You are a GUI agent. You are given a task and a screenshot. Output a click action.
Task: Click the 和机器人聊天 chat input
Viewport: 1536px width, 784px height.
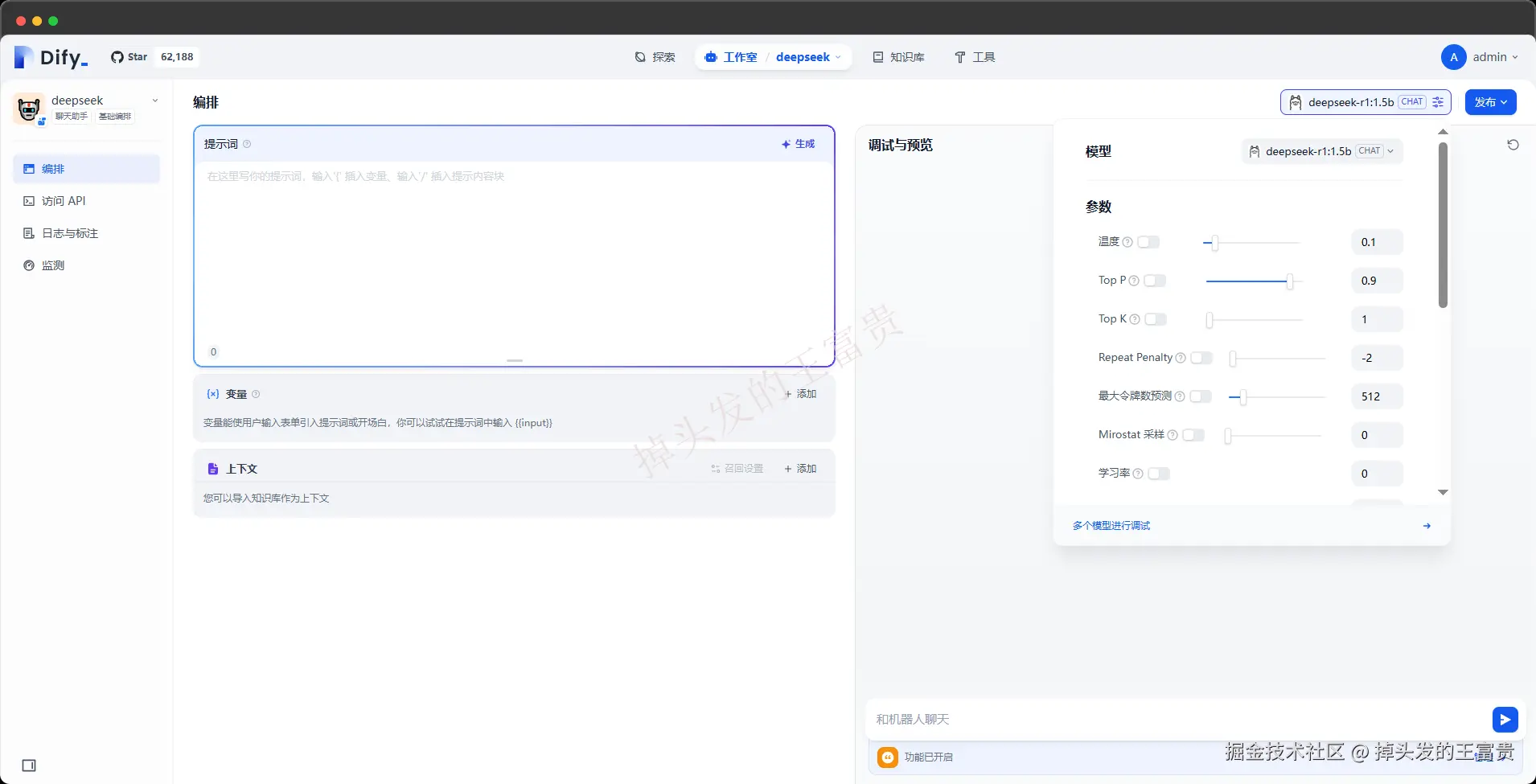[x=1179, y=720]
